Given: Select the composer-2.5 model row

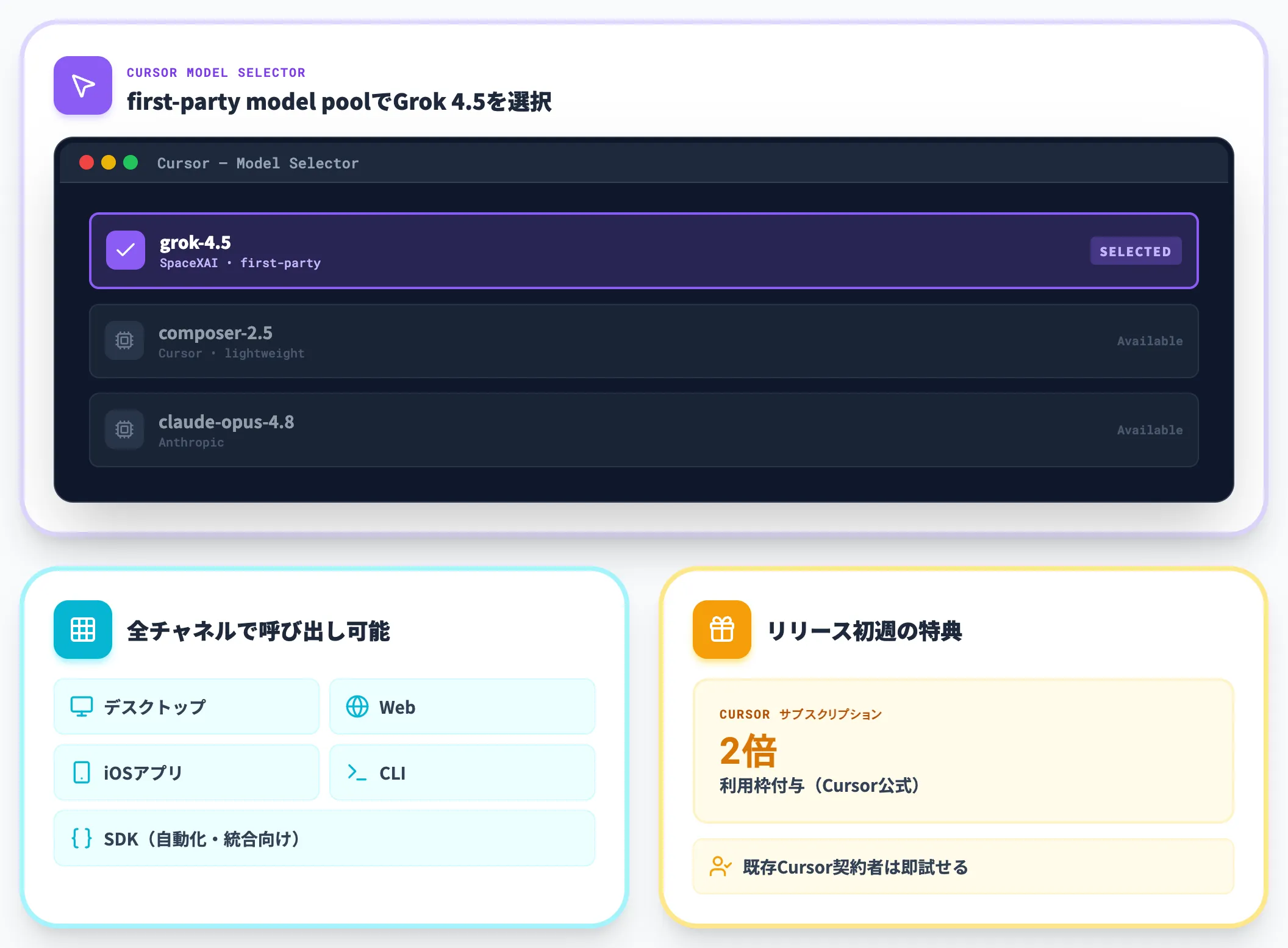Looking at the screenshot, I should (x=644, y=341).
